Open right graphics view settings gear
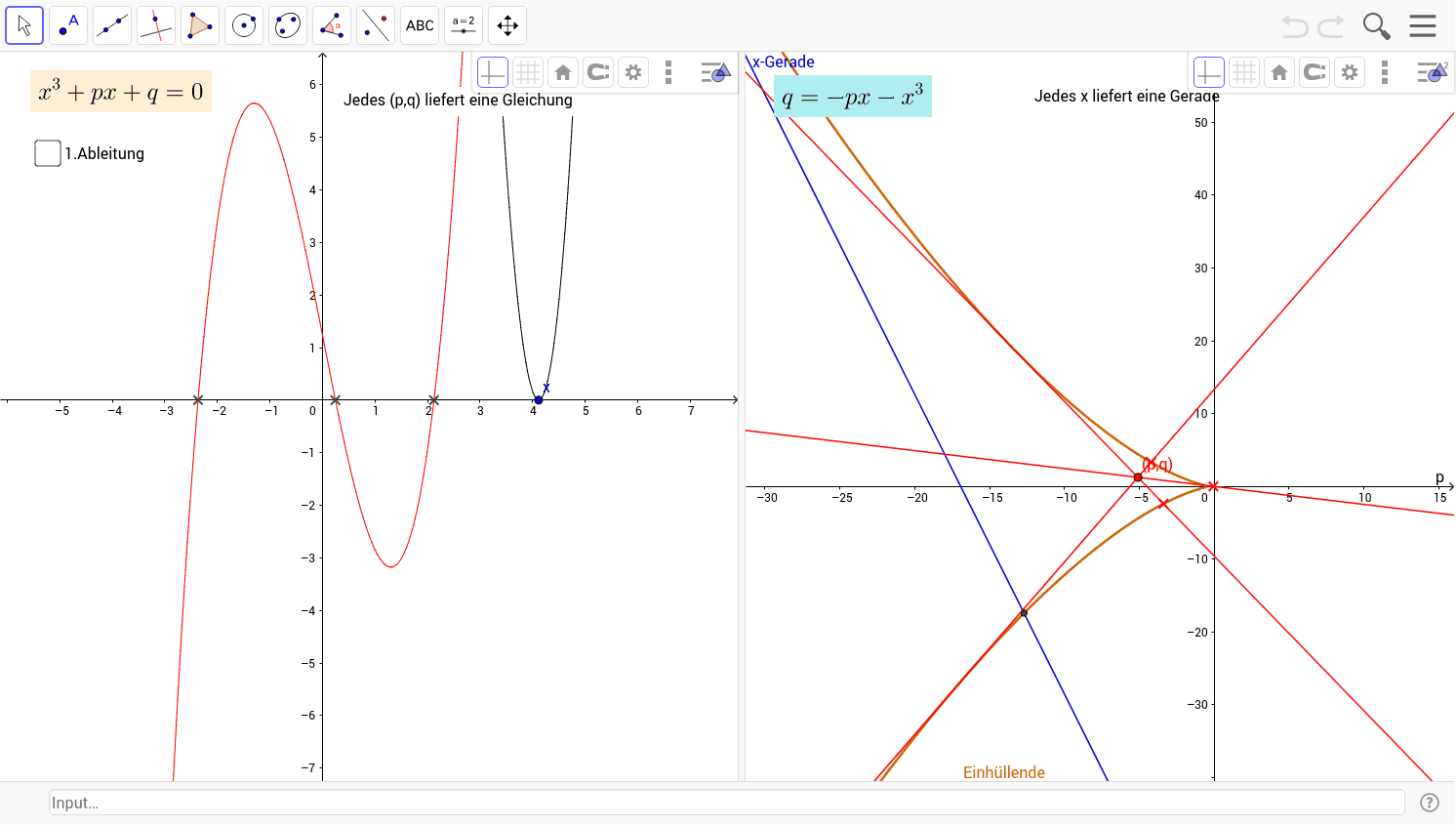This screenshot has width=1456, height=825. pyautogui.click(x=1350, y=72)
